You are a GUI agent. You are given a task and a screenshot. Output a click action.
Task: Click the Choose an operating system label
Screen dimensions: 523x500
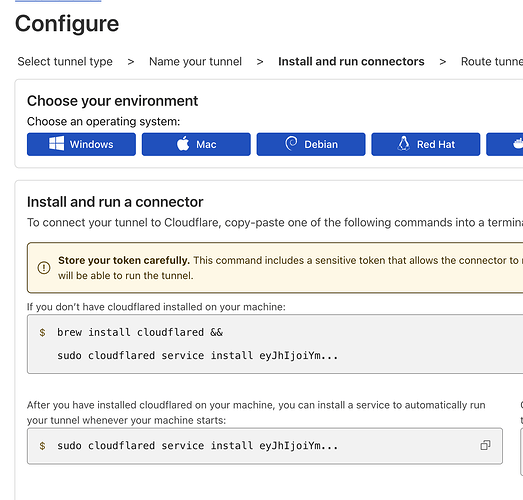[x=103, y=122]
